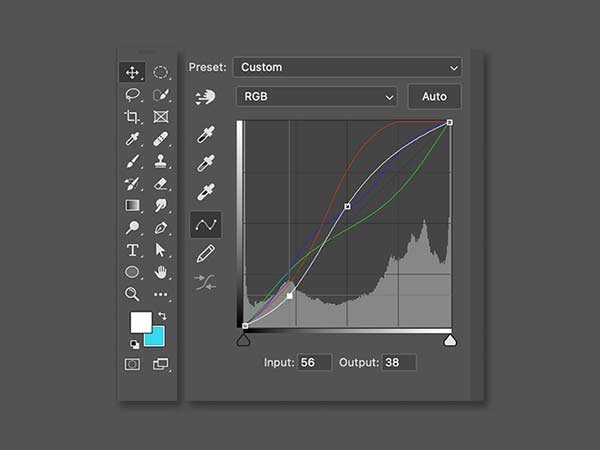Viewport: 600px width, 450px height.
Task: Select the Crop tool
Action: [132, 117]
